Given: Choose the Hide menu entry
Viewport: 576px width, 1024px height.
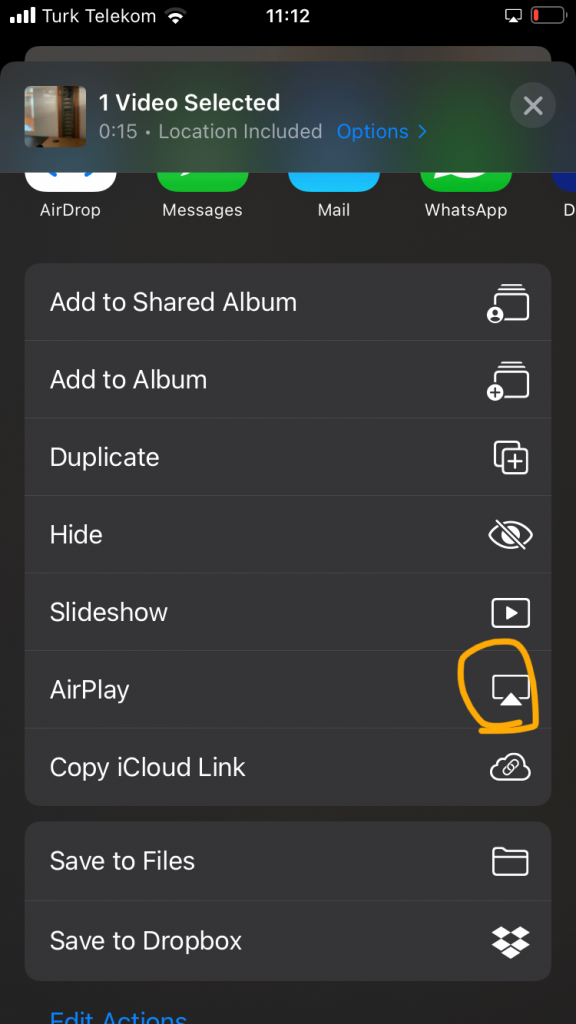Looking at the screenshot, I should click(x=288, y=535).
